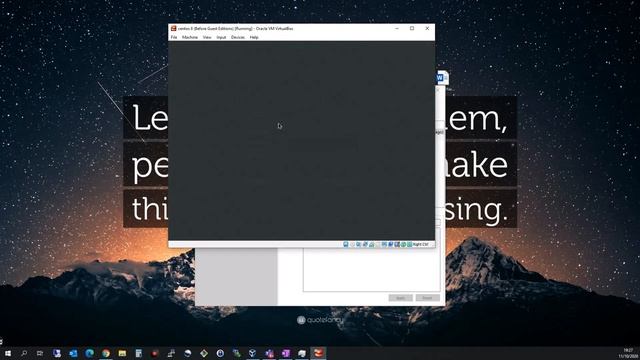Screen dimensions: 640x360
Task: Switch to Google Chrome on the taskbar
Action: click(x=106, y=353)
